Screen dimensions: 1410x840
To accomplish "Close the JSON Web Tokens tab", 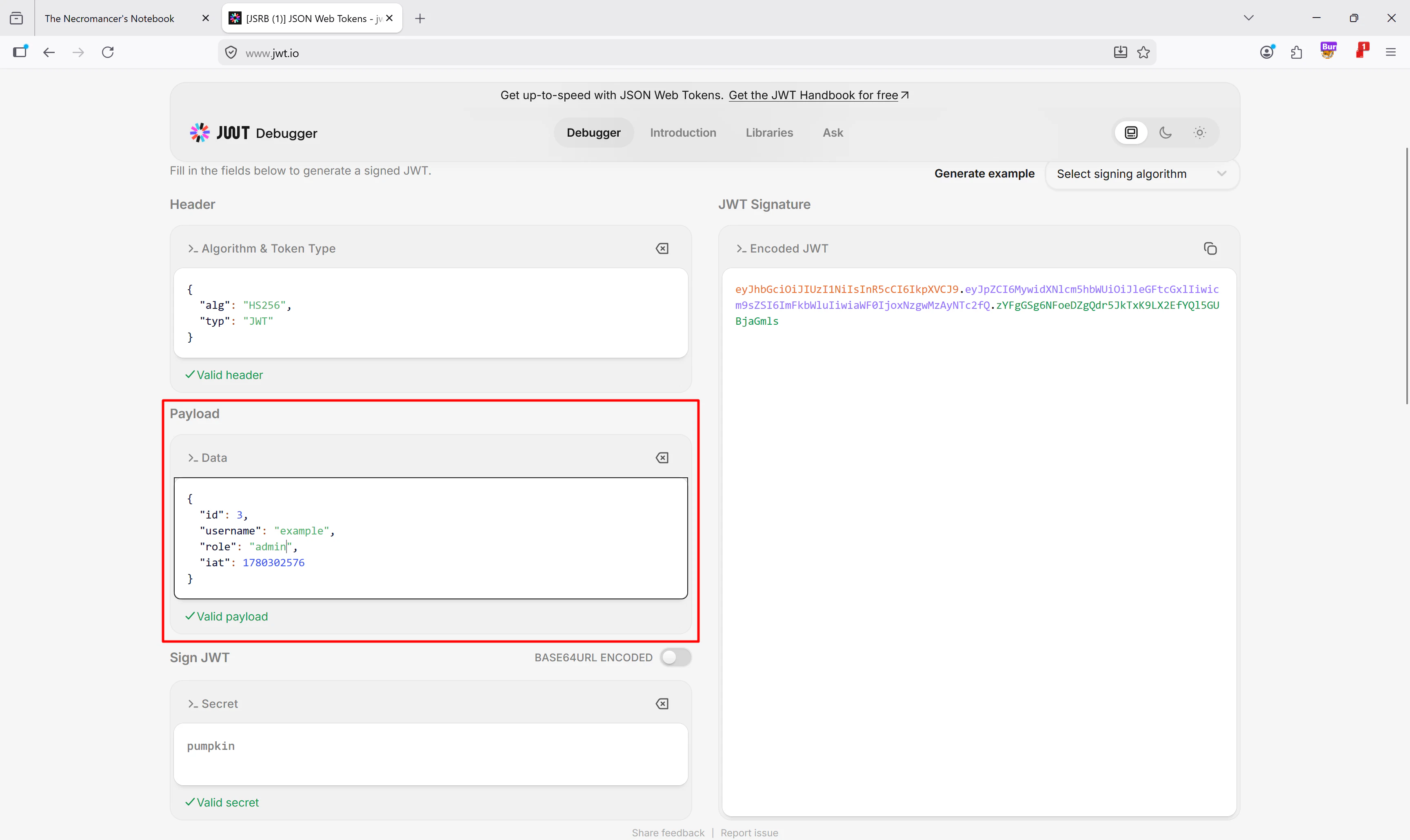I will [x=390, y=18].
